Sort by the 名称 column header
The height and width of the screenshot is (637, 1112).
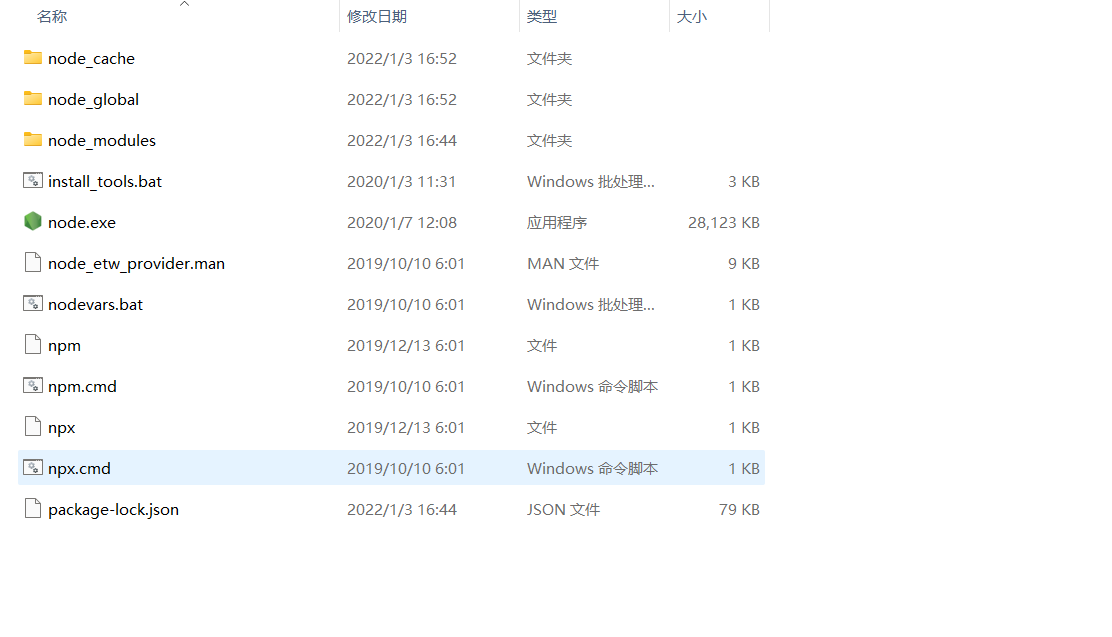52,16
